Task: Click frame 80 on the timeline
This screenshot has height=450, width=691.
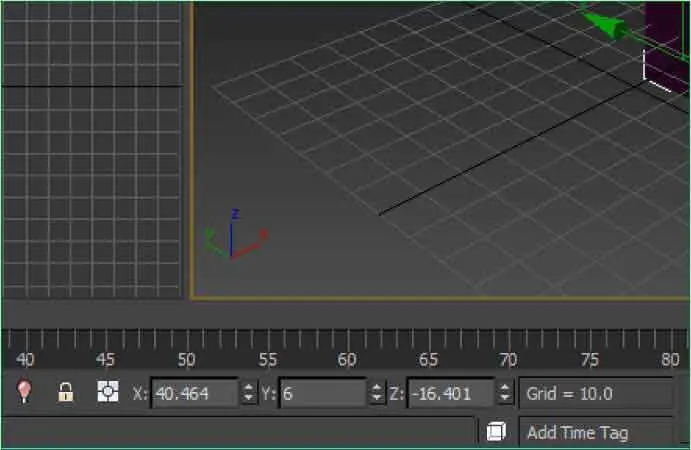Action: pyautogui.click(x=670, y=360)
